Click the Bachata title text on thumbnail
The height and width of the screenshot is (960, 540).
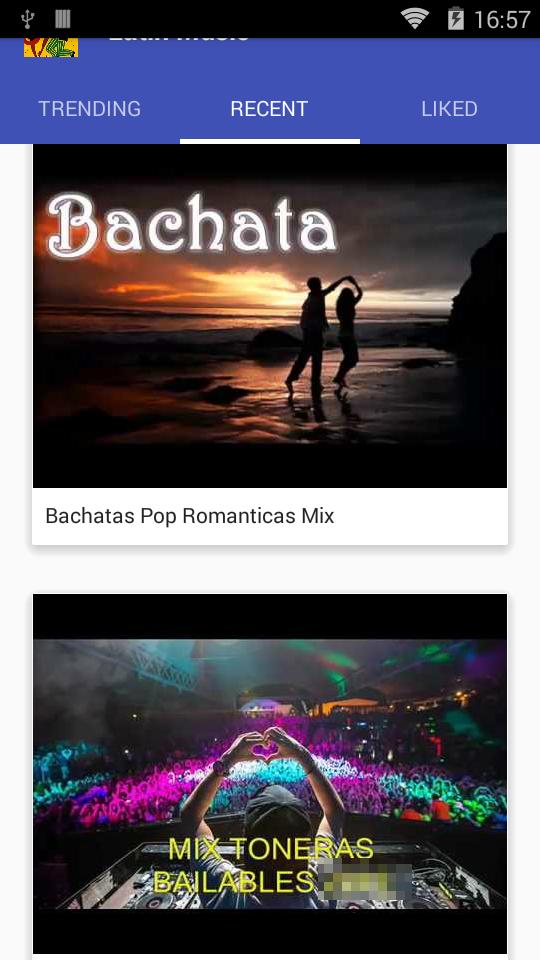coord(192,225)
